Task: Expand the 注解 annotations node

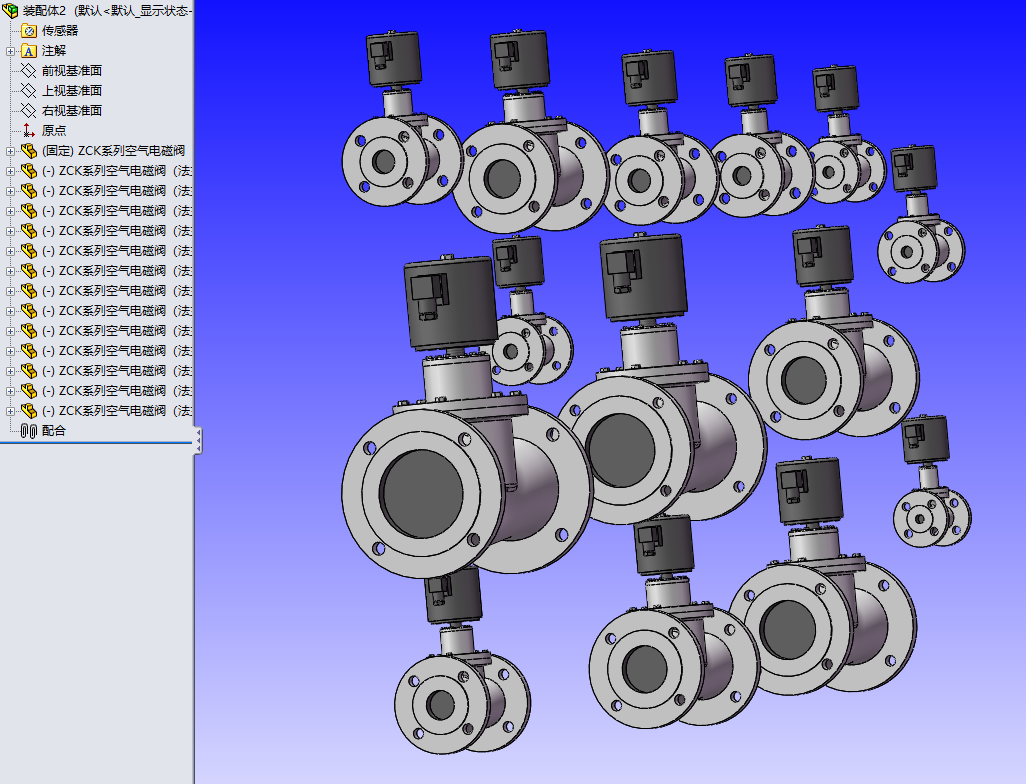Action: [x=10, y=51]
